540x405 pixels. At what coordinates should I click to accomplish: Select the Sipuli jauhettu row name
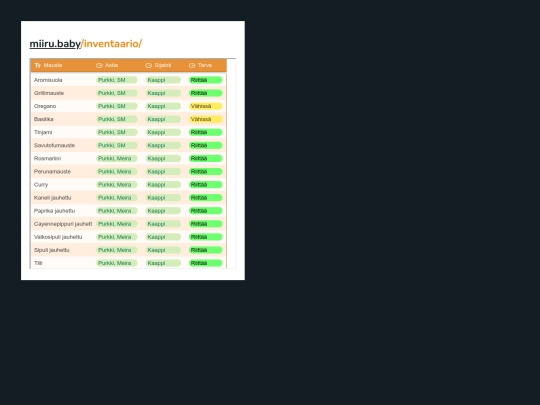pyautogui.click(x=52, y=250)
